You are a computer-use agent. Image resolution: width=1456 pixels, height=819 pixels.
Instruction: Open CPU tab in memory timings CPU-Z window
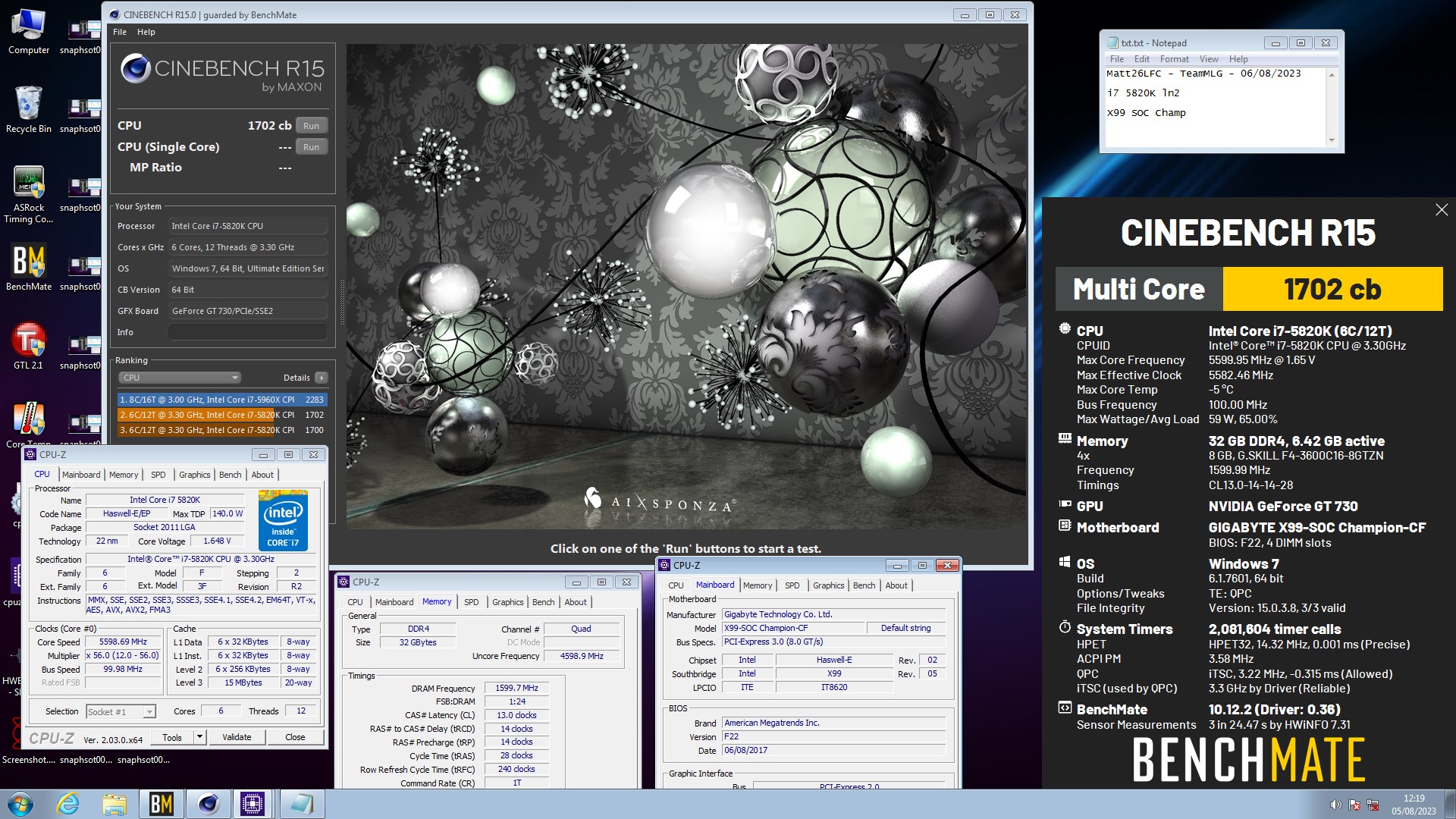coord(355,602)
